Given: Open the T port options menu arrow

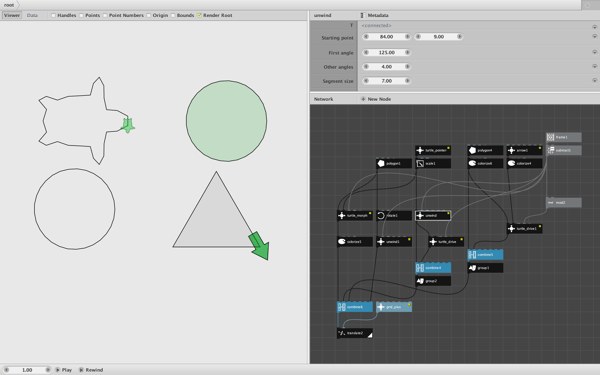Looking at the screenshot, I should point(594,27).
